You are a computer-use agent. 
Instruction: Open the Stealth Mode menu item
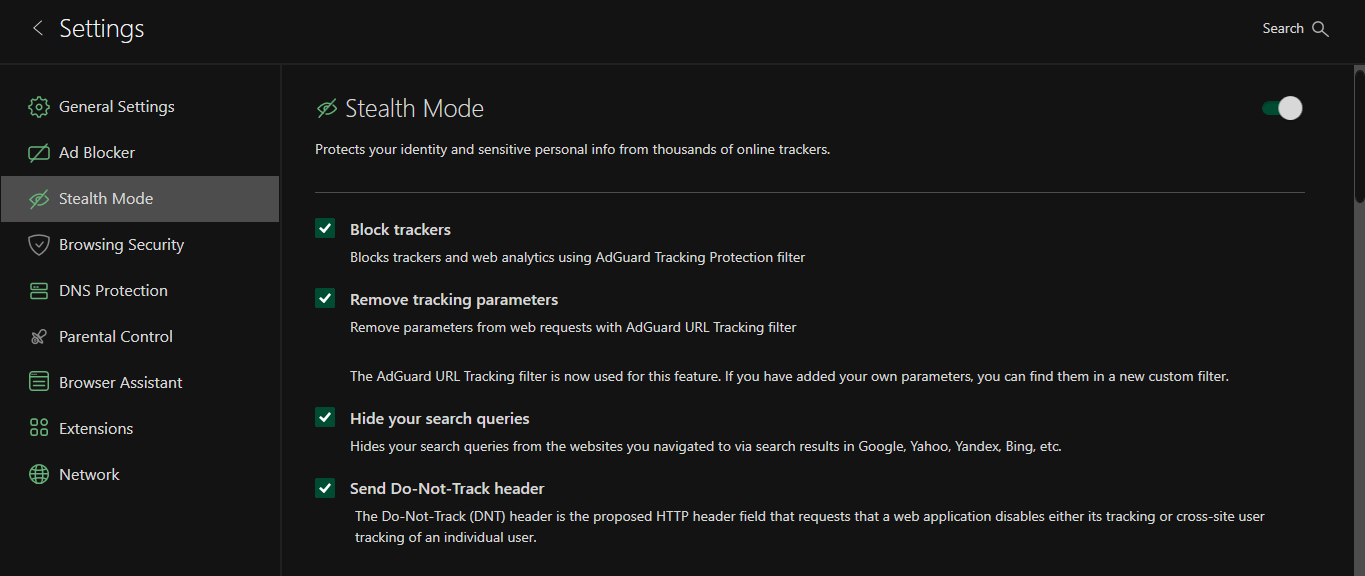click(x=106, y=199)
